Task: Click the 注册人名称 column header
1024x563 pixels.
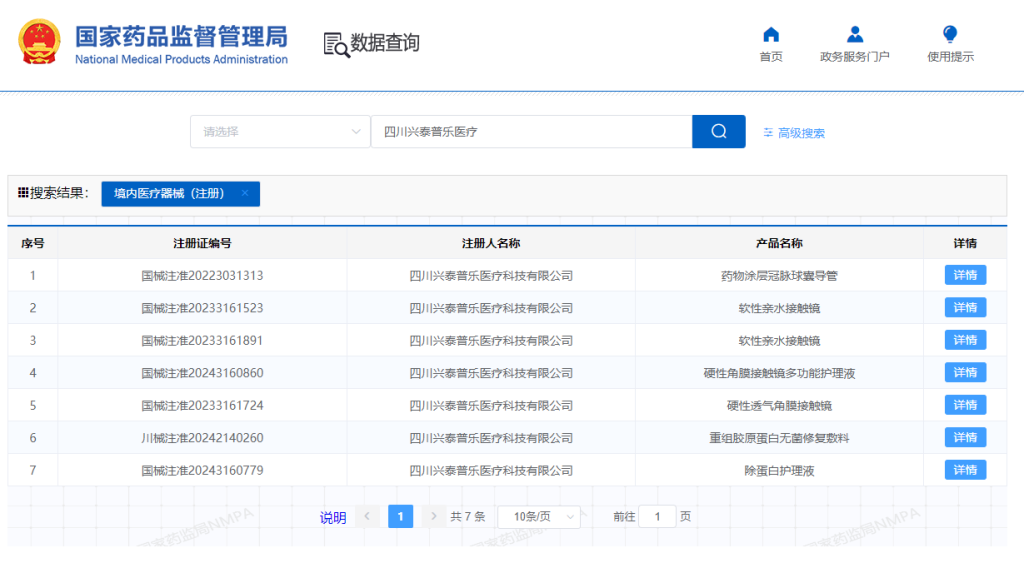Action: (x=491, y=244)
